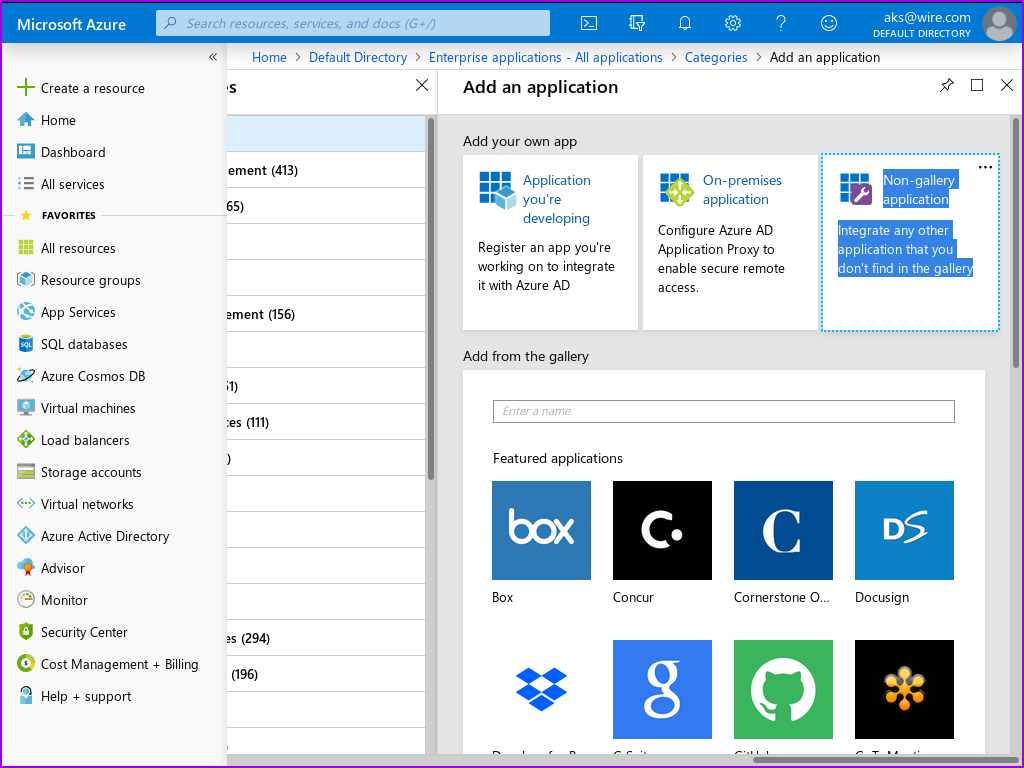Select the Box featured application tile
Screen dimensions: 1024x768
pos(541,530)
